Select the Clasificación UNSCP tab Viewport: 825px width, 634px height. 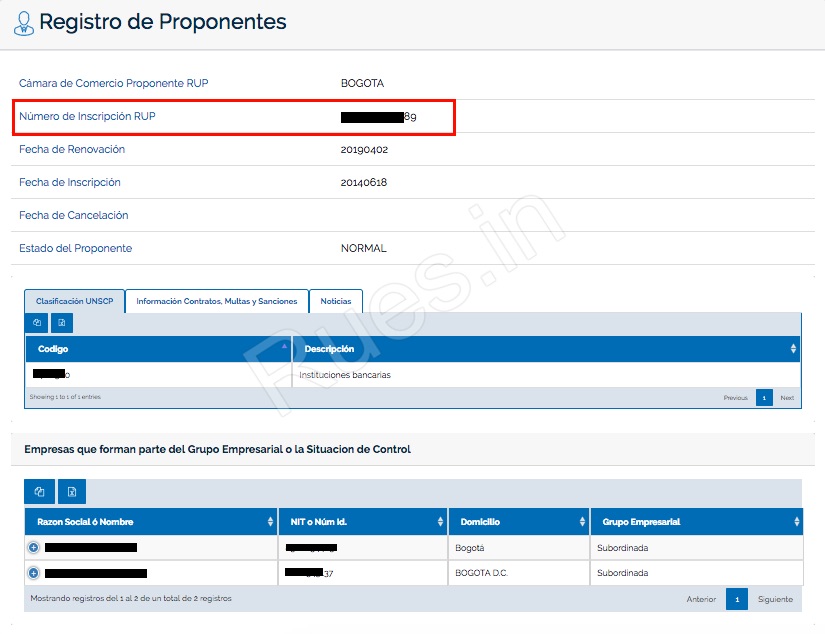(x=74, y=301)
